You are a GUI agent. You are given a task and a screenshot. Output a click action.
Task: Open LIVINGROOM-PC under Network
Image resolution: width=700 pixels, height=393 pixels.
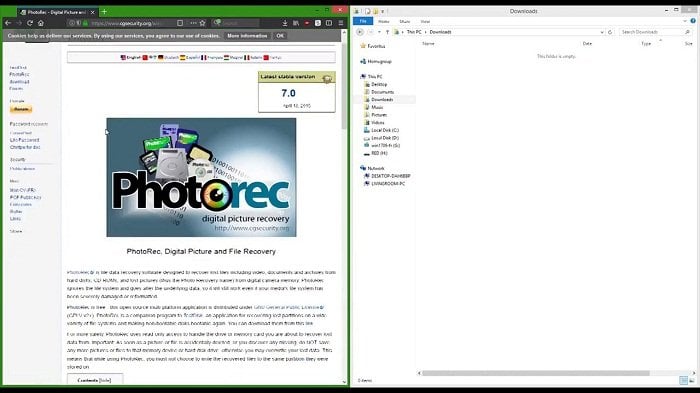[x=385, y=184]
